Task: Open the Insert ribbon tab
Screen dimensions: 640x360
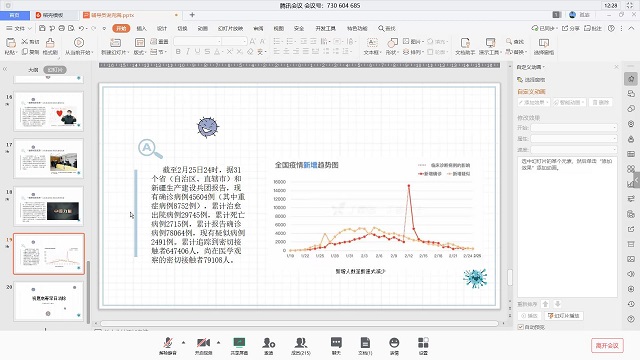Action: click(x=141, y=28)
